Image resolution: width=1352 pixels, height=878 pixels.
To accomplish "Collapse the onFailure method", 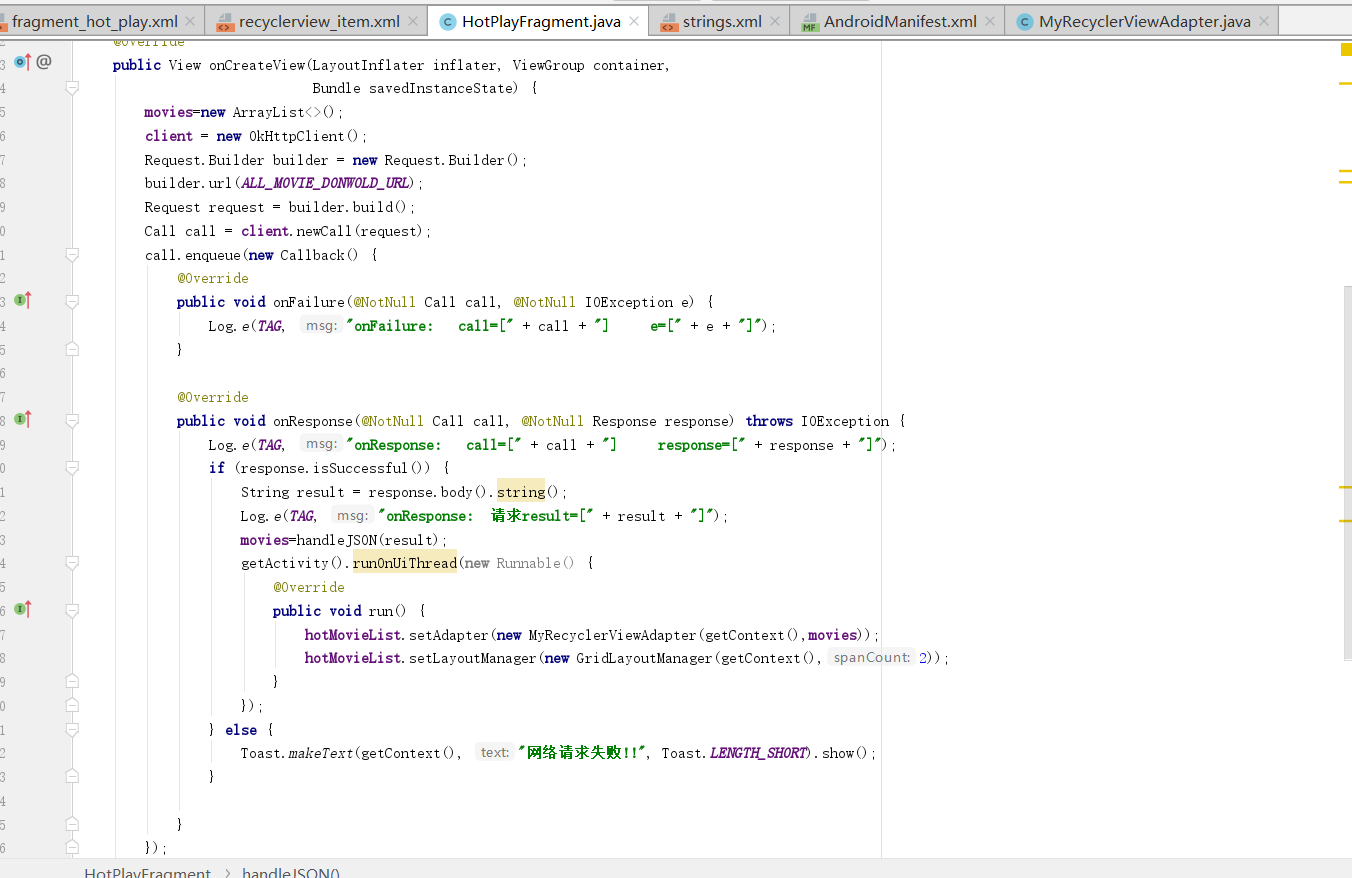I will coord(72,302).
